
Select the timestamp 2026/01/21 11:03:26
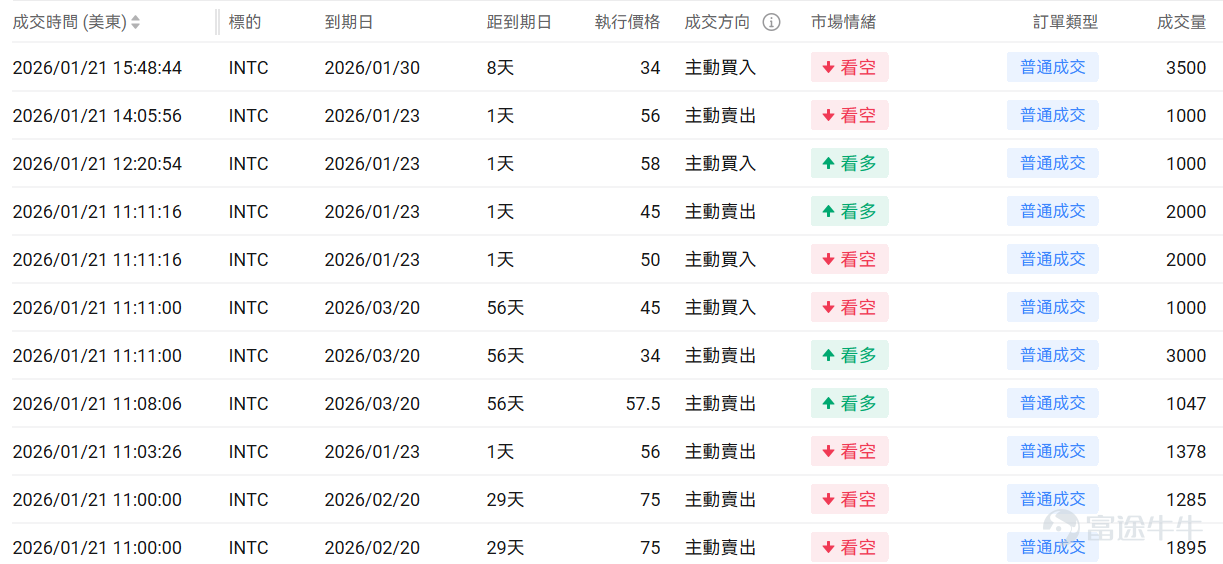97,452
